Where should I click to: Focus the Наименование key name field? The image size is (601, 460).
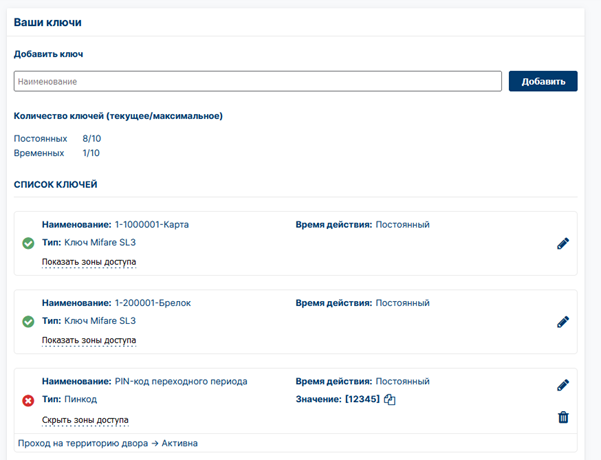tap(258, 81)
